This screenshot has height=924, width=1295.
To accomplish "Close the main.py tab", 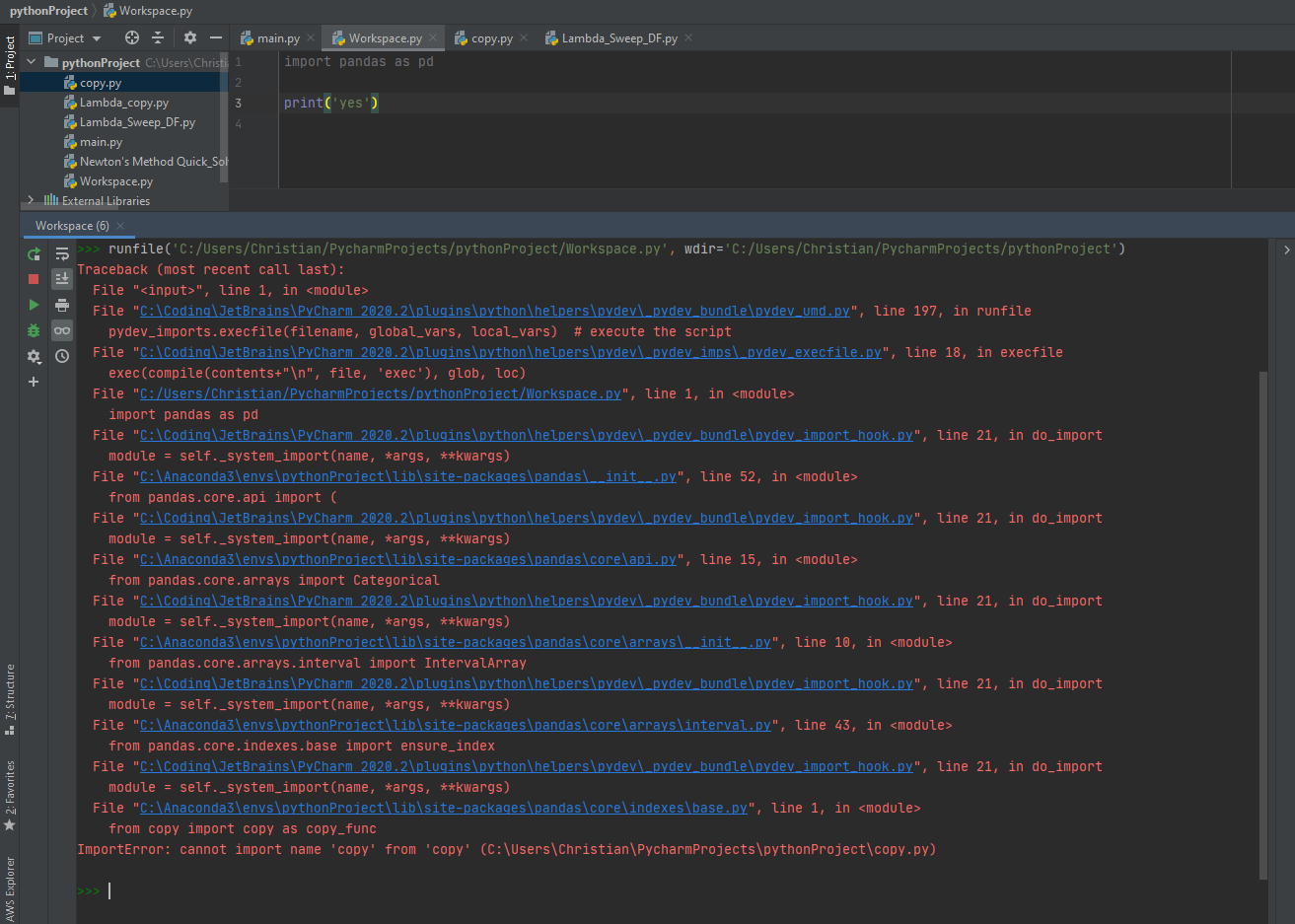I will point(311,38).
